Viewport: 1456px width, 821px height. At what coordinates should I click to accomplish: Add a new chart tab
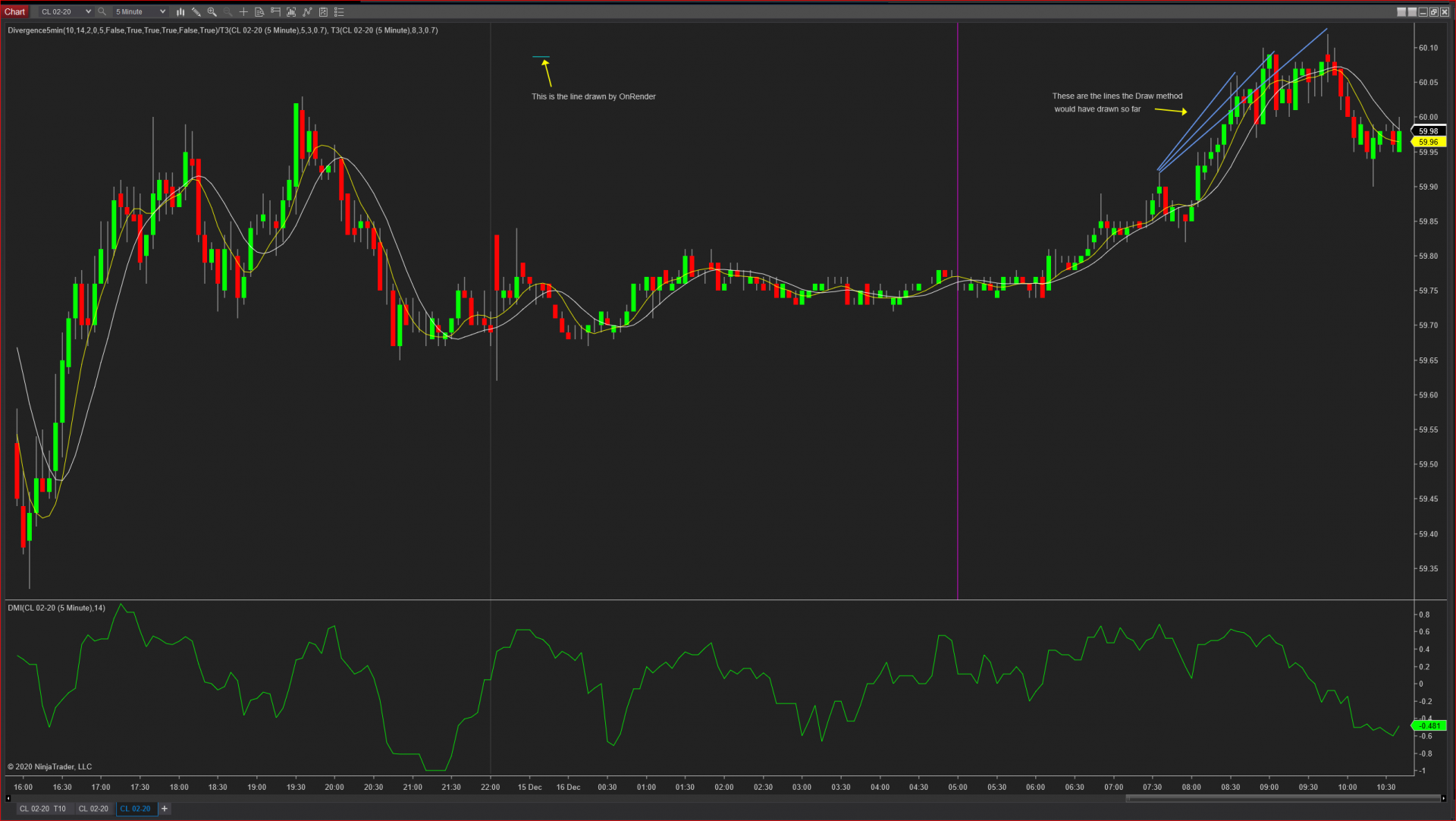[x=165, y=809]
